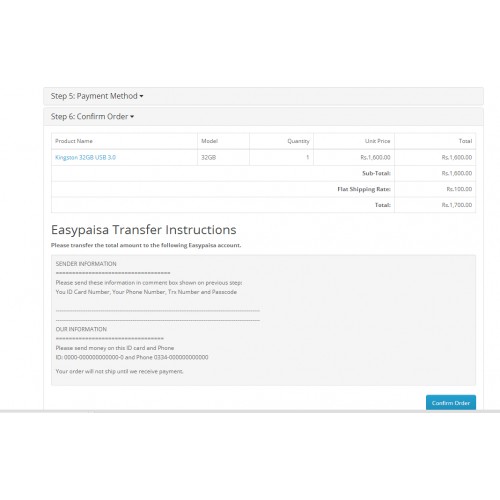The width and height of the screenshot is (500, 500).
Task: Select the ID and Phone number line
Action: point(132,357)
